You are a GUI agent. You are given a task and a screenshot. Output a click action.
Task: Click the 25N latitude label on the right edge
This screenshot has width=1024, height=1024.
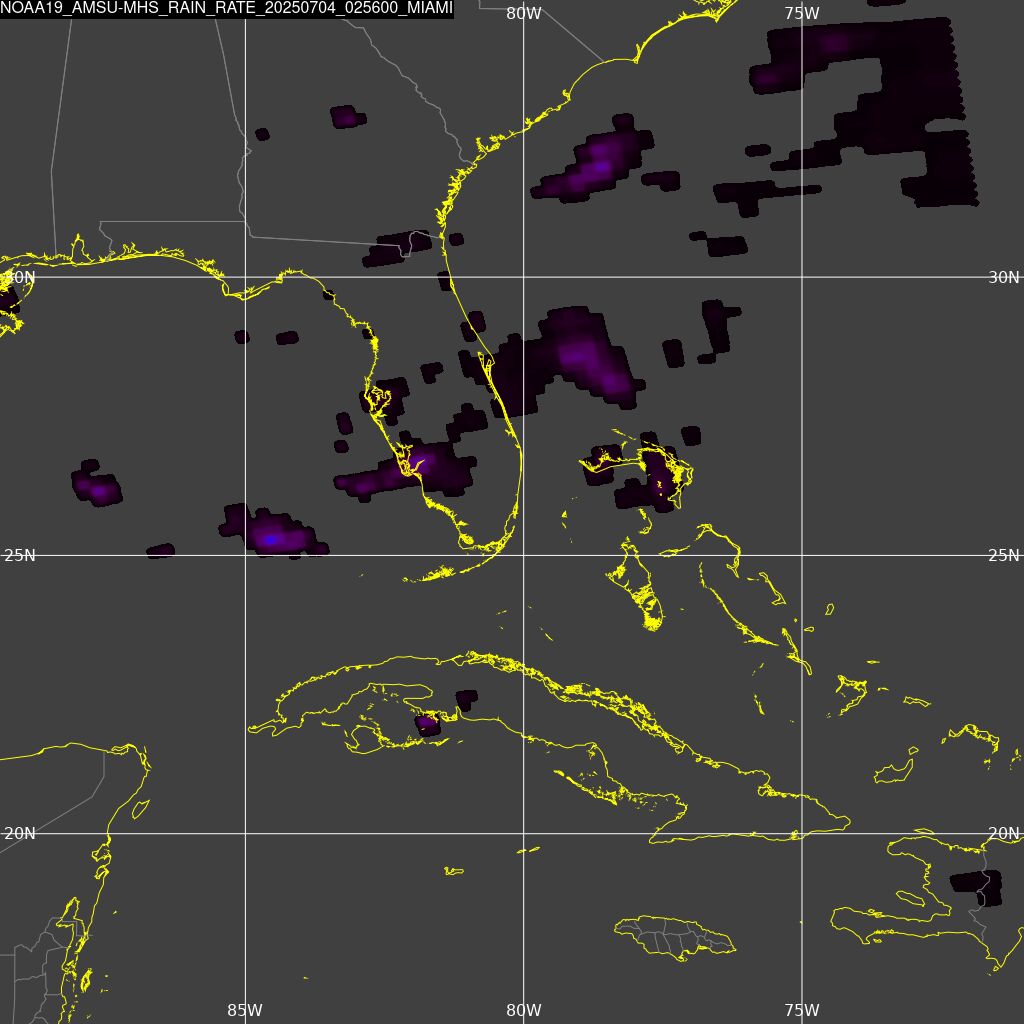click(x=1003, y=555)
